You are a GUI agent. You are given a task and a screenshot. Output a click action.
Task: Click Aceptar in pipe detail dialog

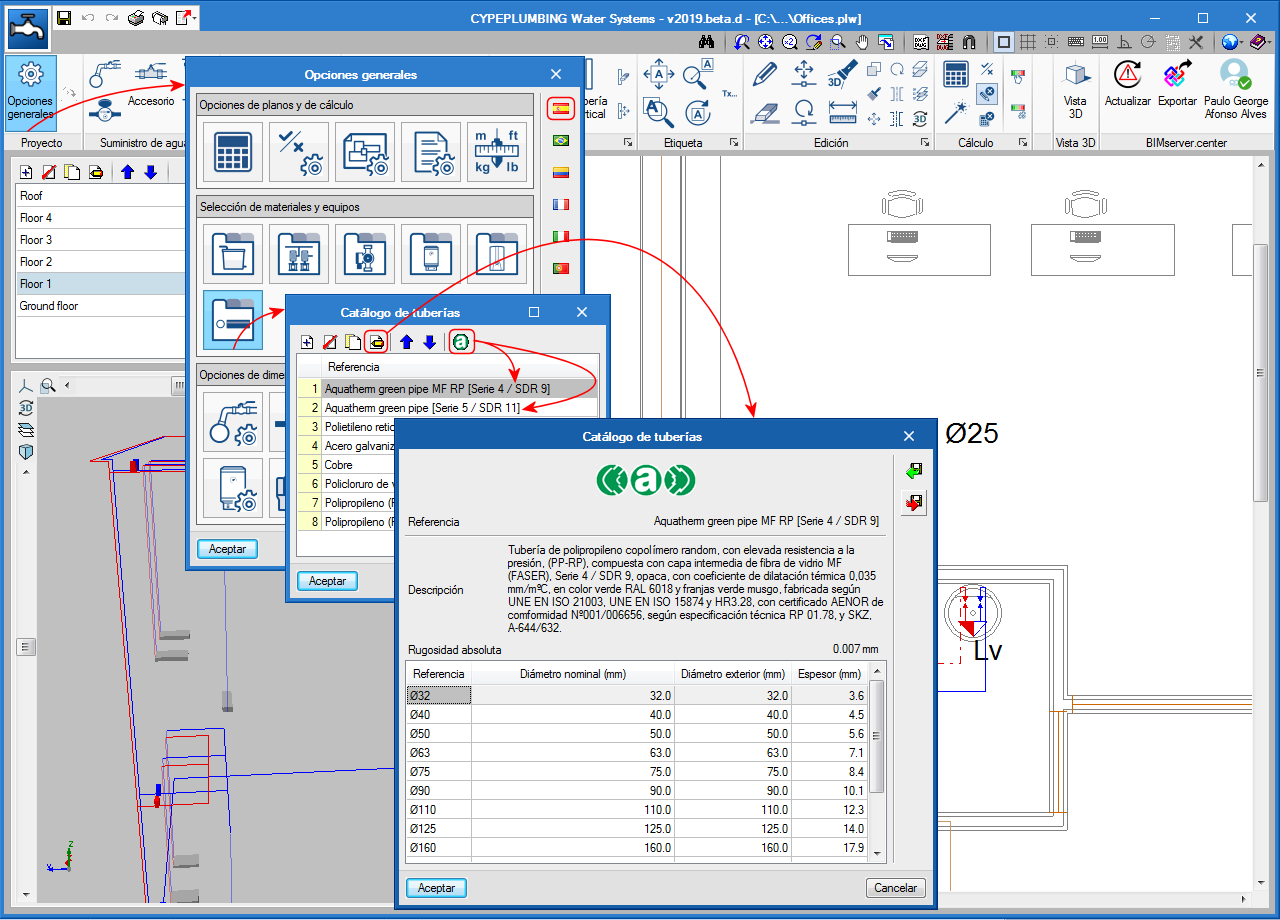(x=436, y=888)
